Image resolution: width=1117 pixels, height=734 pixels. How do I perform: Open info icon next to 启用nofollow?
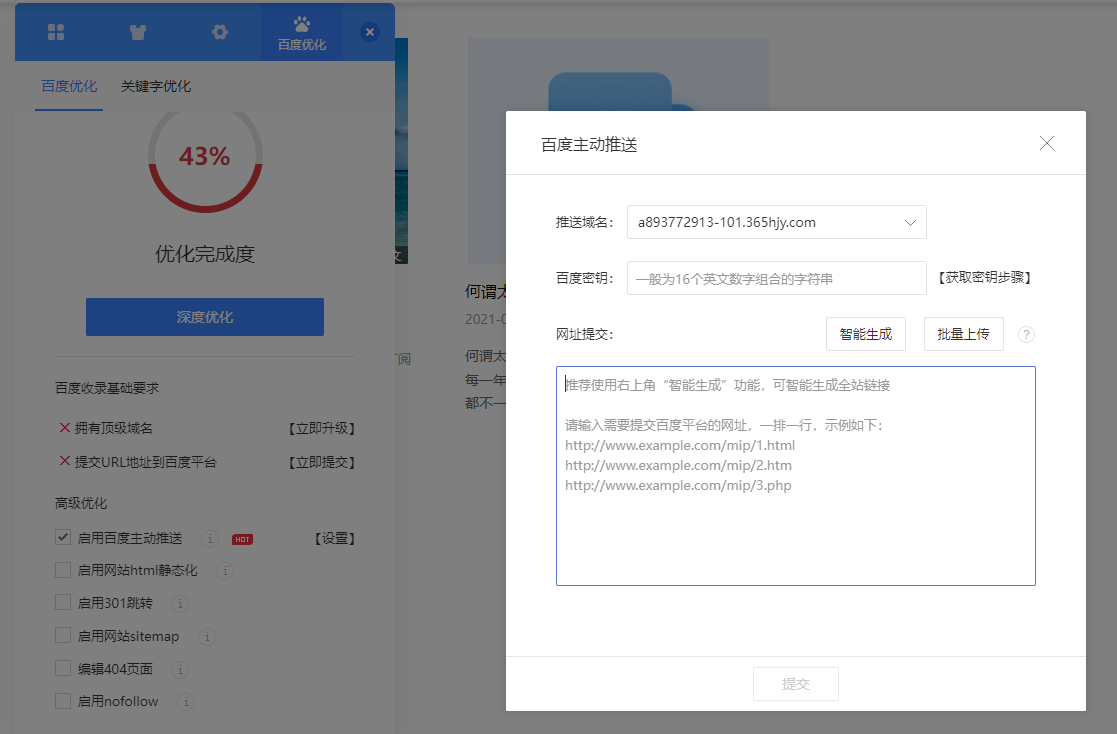[x=186, y=702]
